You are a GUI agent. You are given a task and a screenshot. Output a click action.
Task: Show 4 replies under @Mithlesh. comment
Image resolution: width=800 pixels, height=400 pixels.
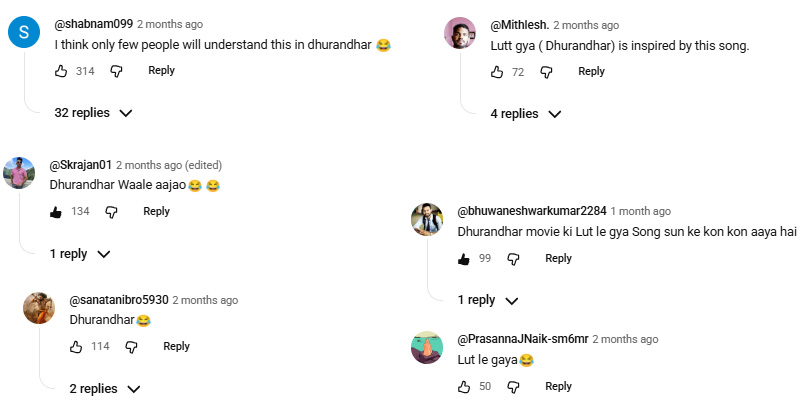click(525, 114)
